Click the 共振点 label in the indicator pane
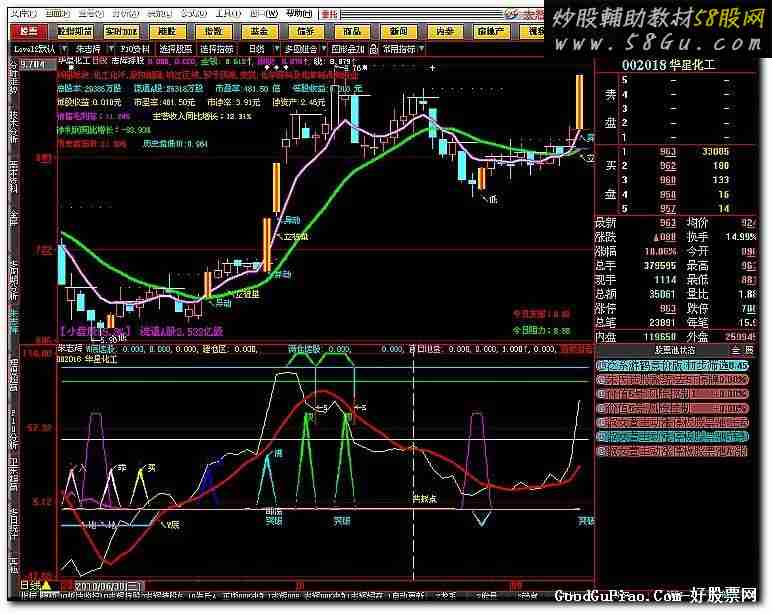Image resolution: width=772 pixels, height=614 pixels. tap(424, 499)
